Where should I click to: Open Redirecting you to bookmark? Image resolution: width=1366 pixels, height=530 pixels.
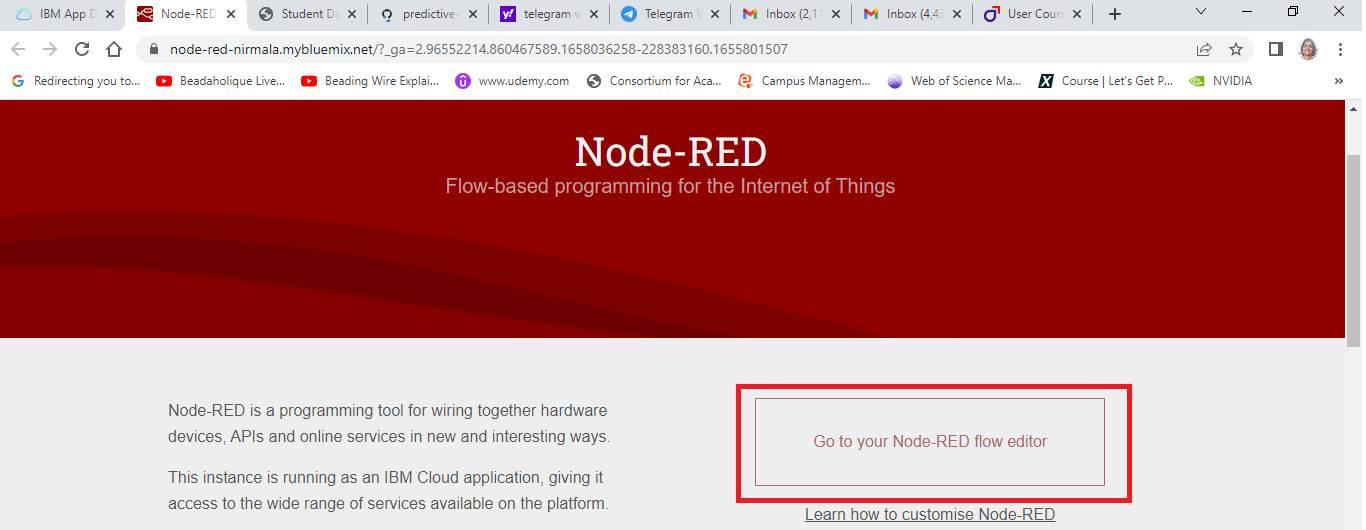click(75, 81)
